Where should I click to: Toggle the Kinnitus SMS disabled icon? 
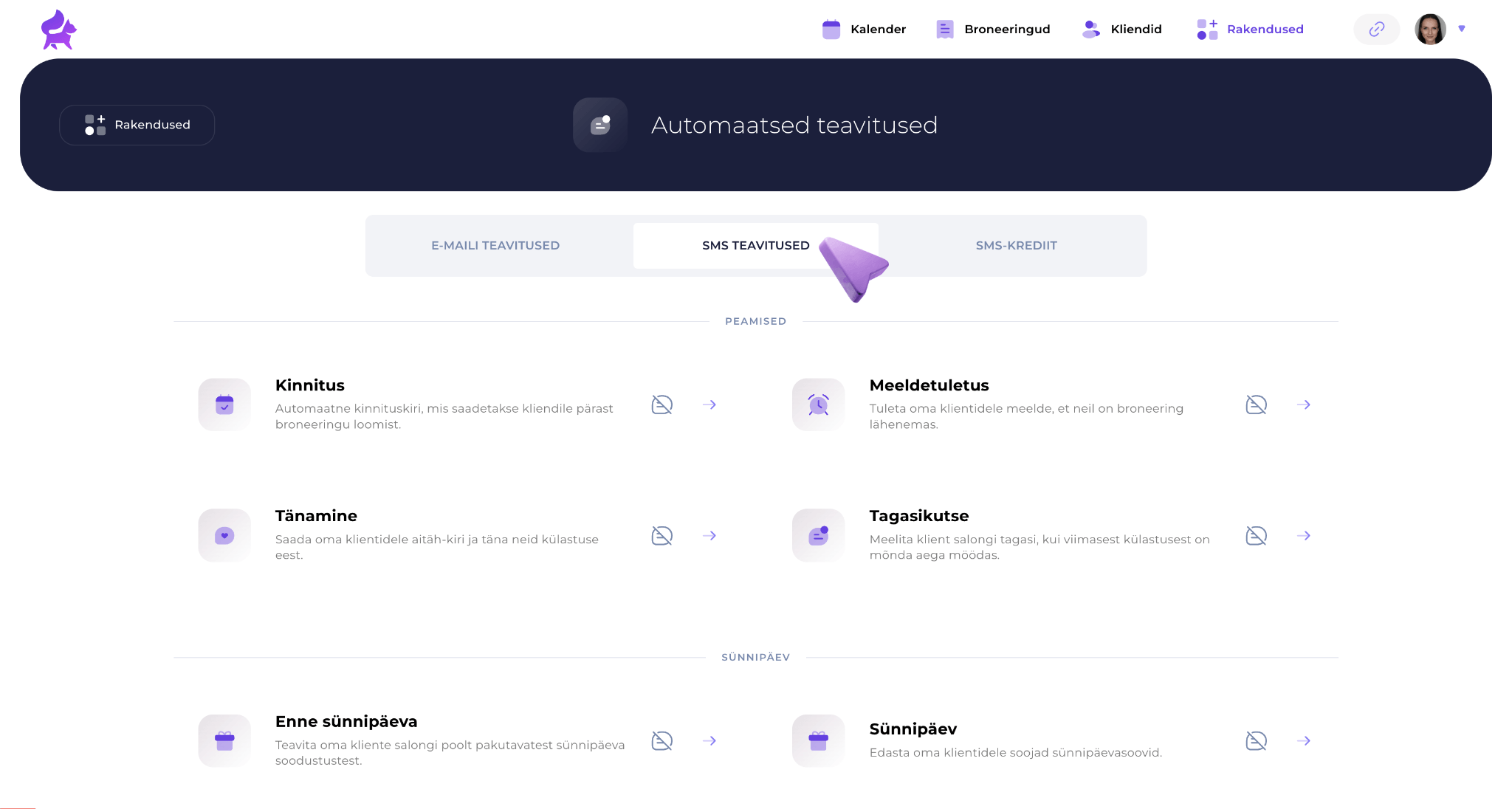tap(661, 404)
